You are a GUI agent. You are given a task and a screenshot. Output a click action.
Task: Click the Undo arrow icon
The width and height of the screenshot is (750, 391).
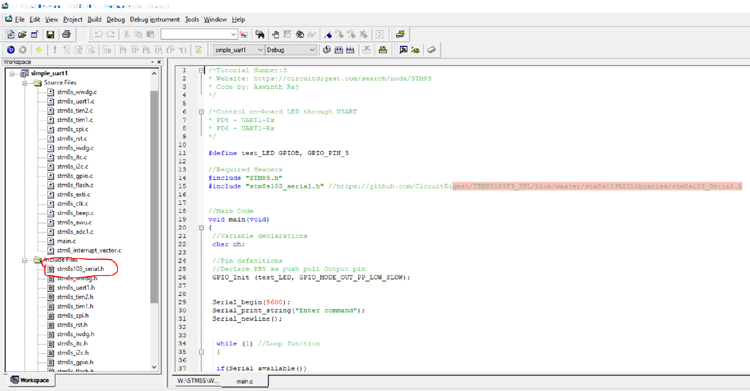(x=99, y=34)
